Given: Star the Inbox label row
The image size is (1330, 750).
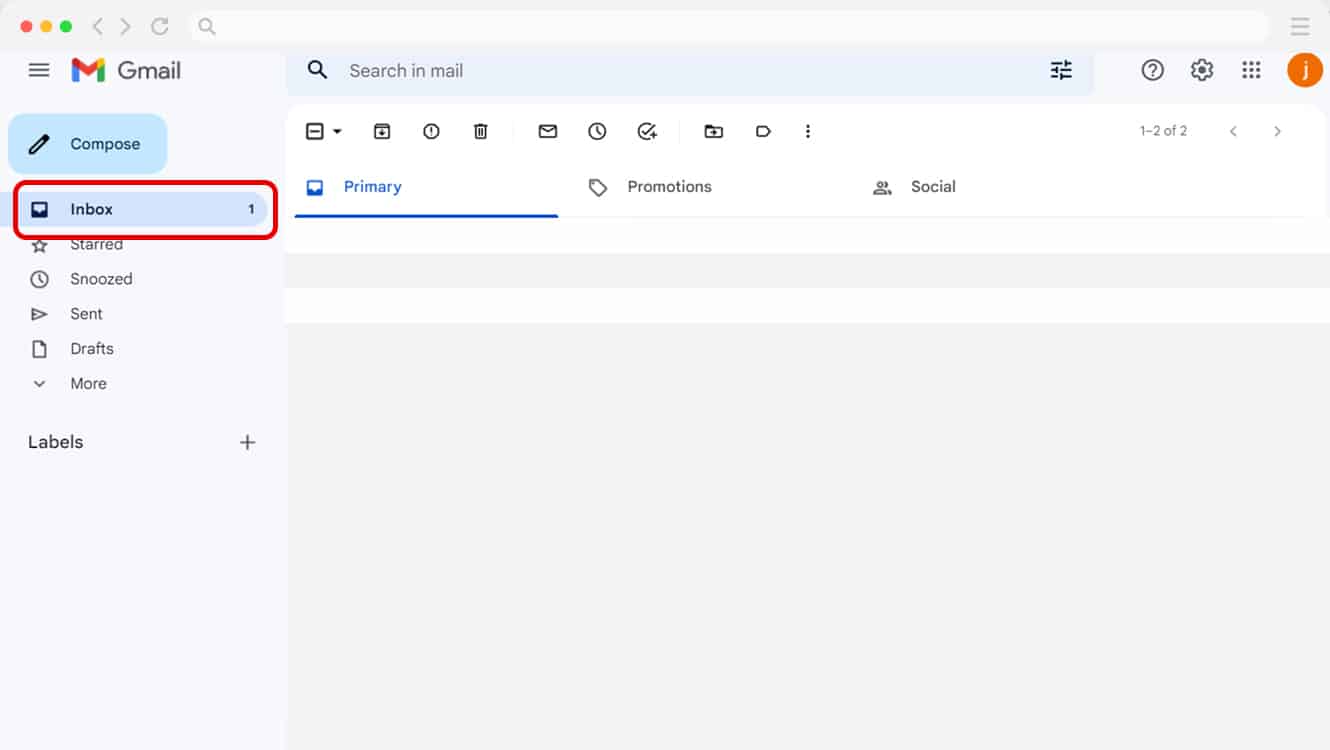Looking at the screenshot, I should click(40, 244).
